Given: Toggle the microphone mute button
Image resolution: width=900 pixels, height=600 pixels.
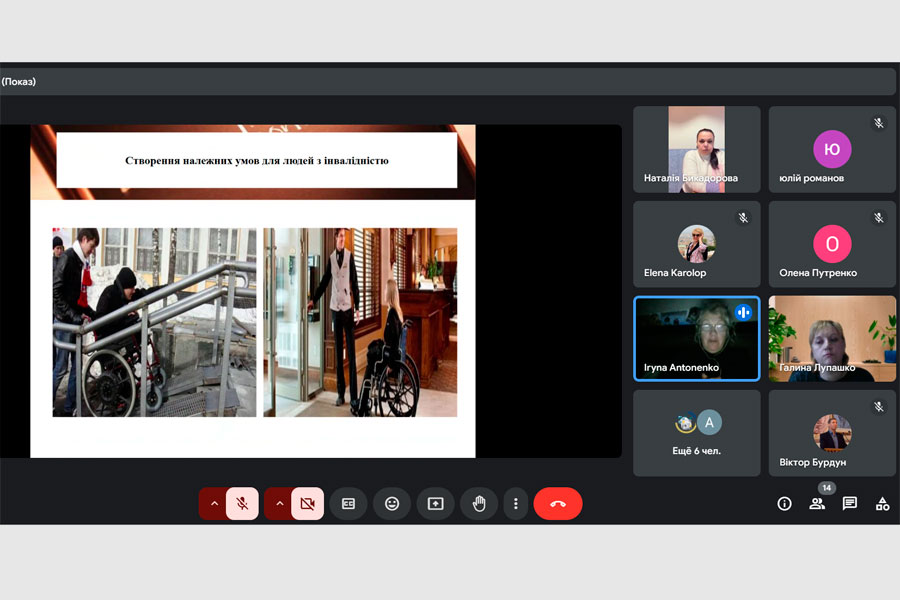Looking at the screenshot, I should pos(242,504).
